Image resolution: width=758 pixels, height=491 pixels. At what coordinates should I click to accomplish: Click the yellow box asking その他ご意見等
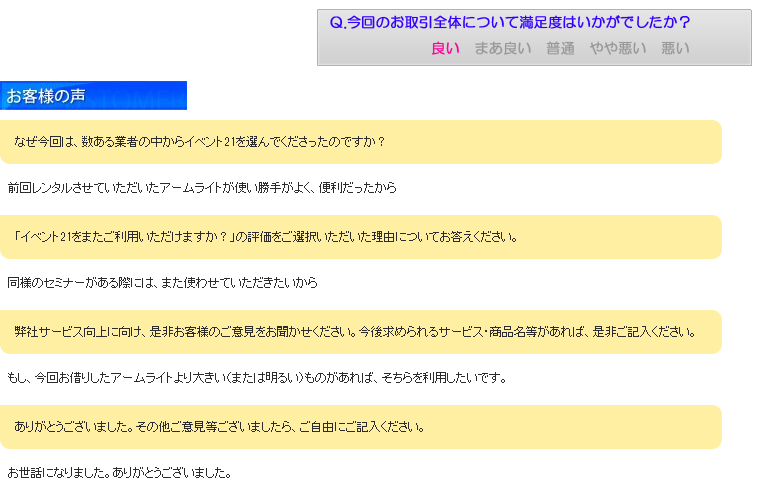[x=360, y=427]
